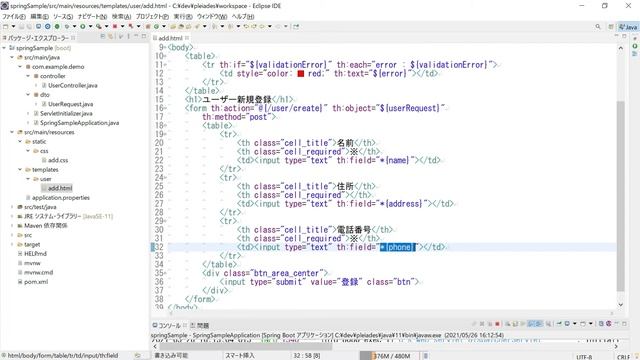Collapse the src/main/java folder
640x360 pixels.
[x=12, y=57]
